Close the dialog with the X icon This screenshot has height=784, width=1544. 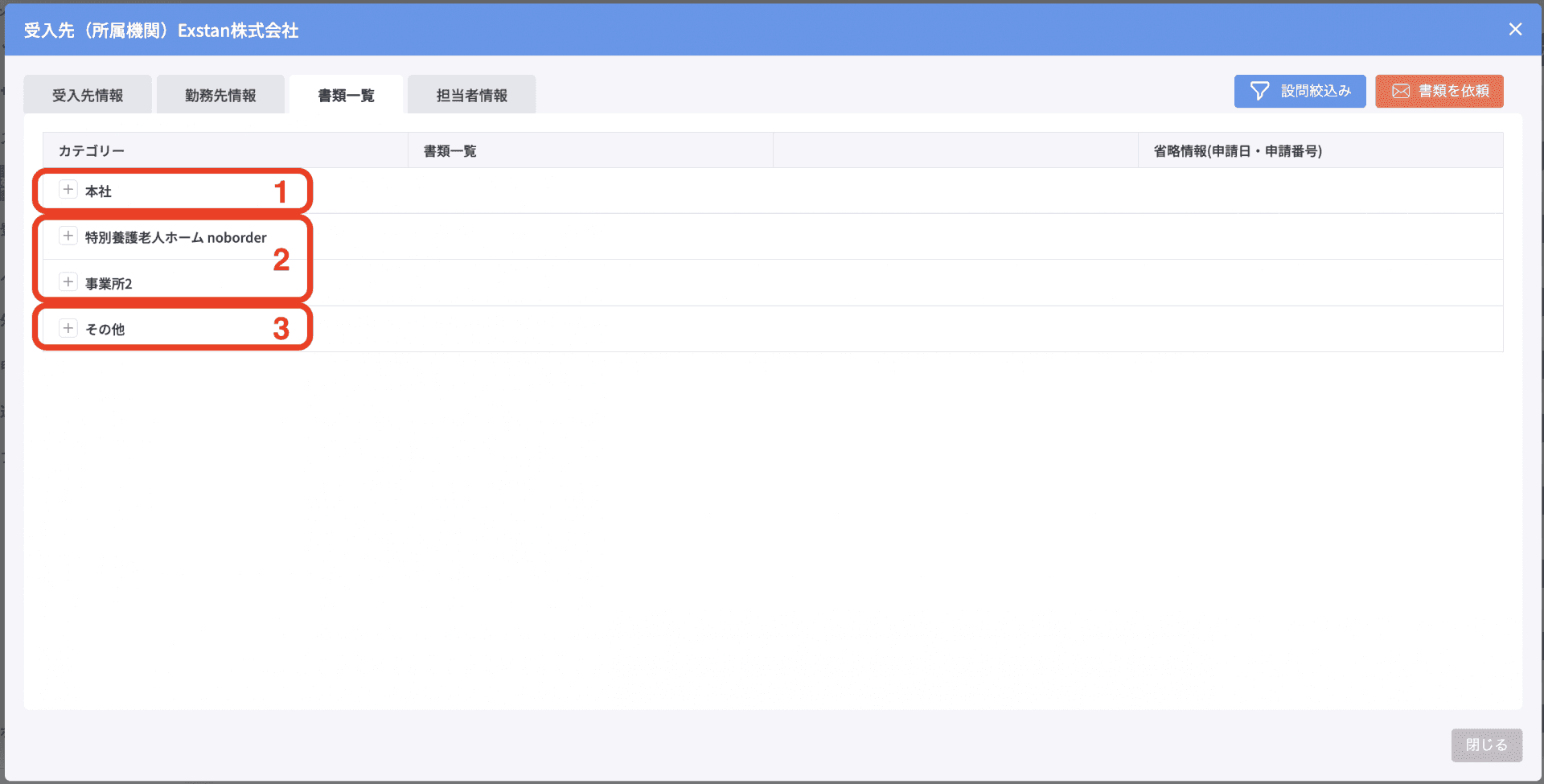1515,30
